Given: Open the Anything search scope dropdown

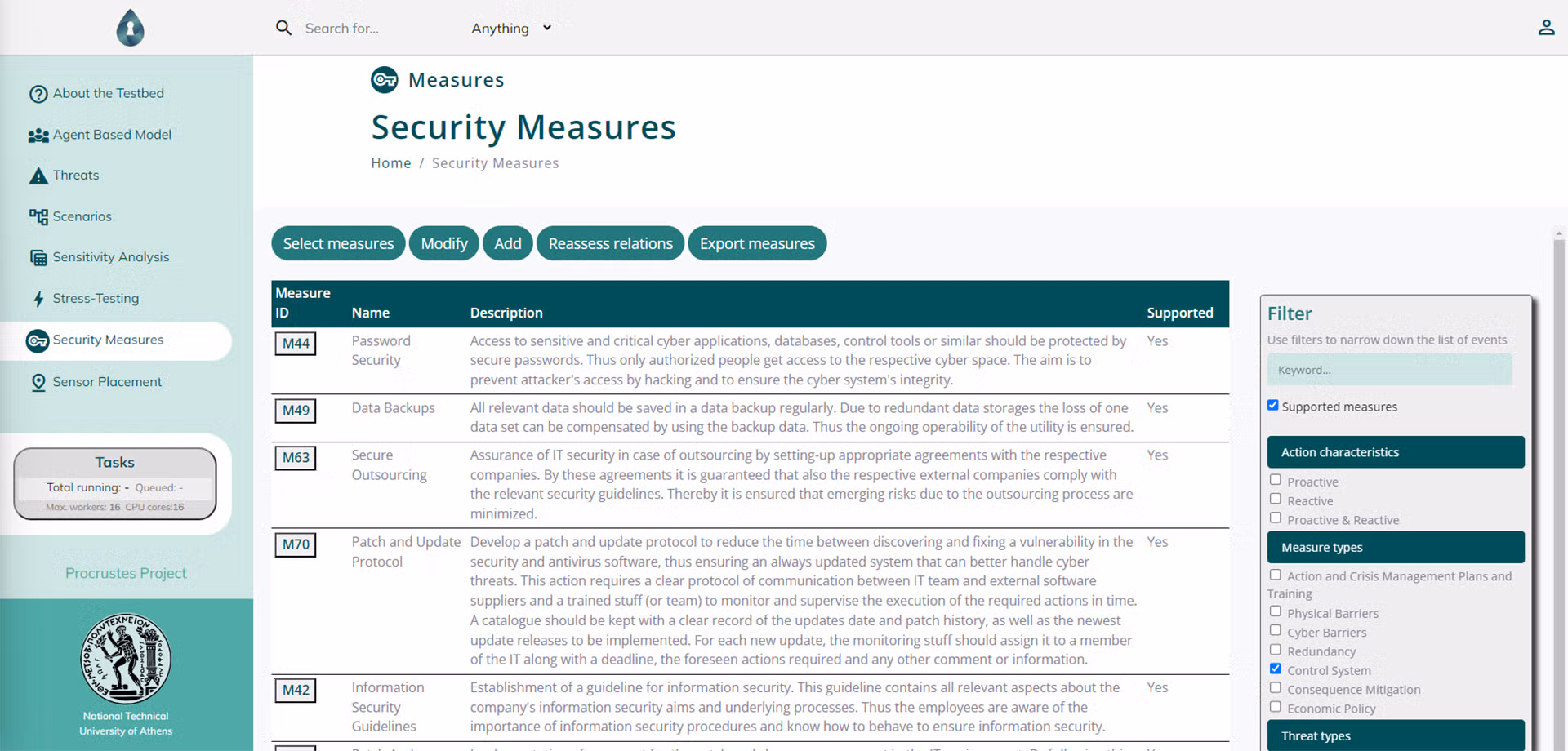Looking at the screenshot, I should coord(511,28).
